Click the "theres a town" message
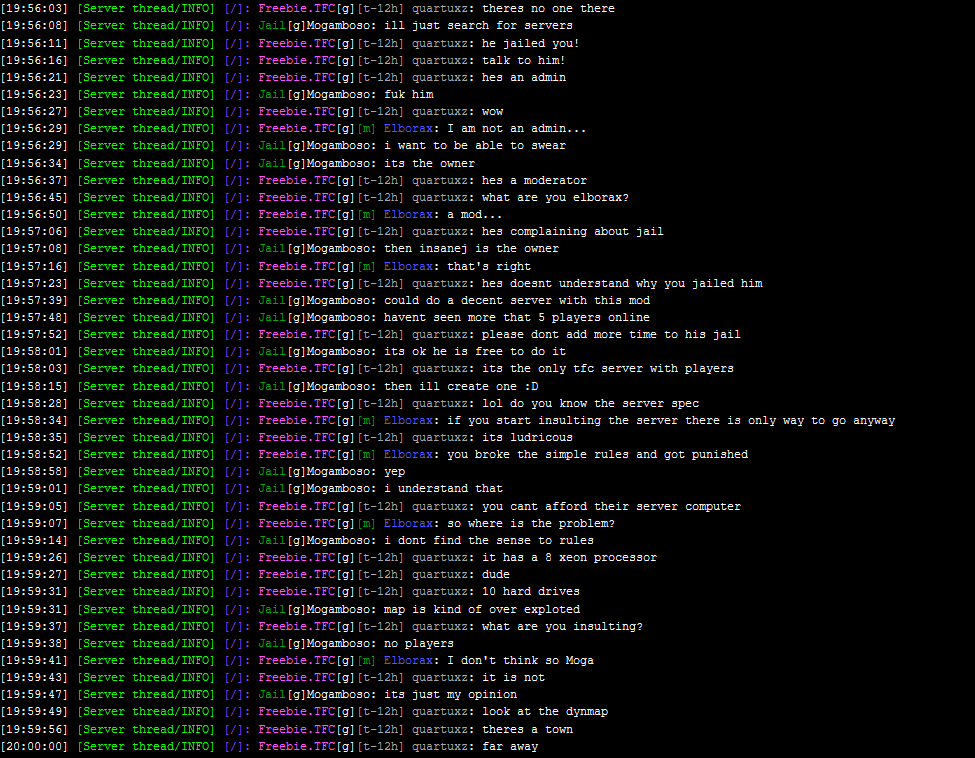975x758 pixels. [527, 729]
